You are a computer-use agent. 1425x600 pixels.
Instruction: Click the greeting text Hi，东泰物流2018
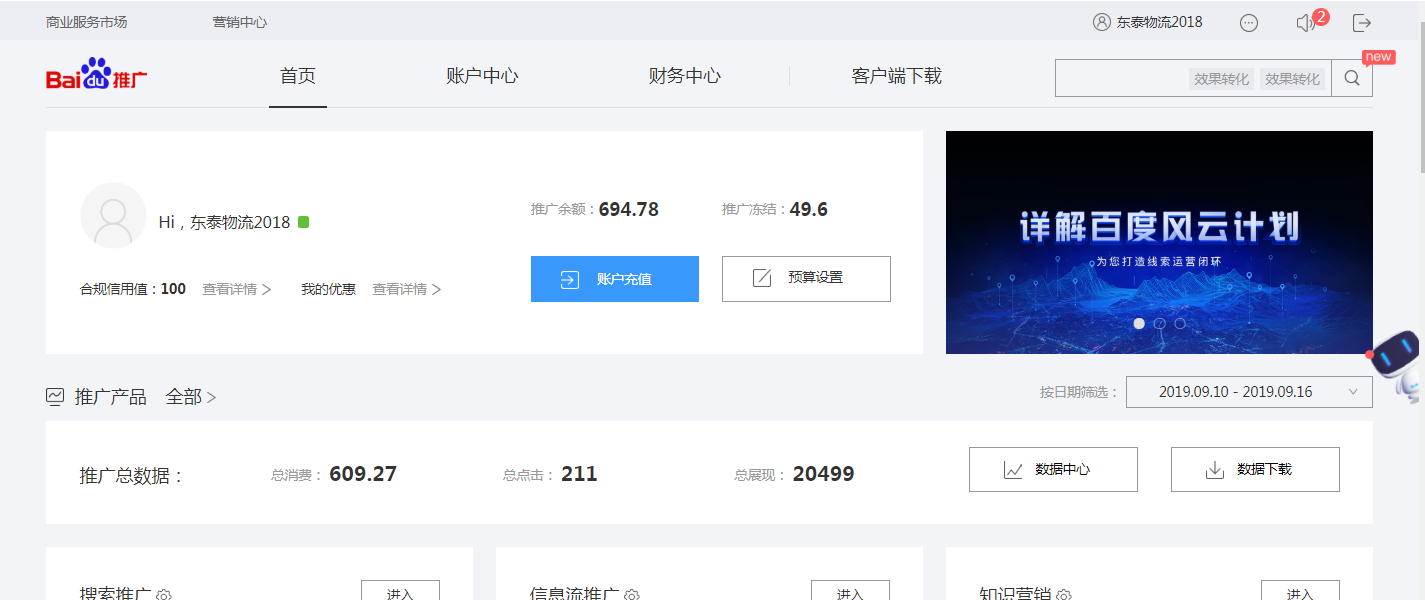pos(224,222)
